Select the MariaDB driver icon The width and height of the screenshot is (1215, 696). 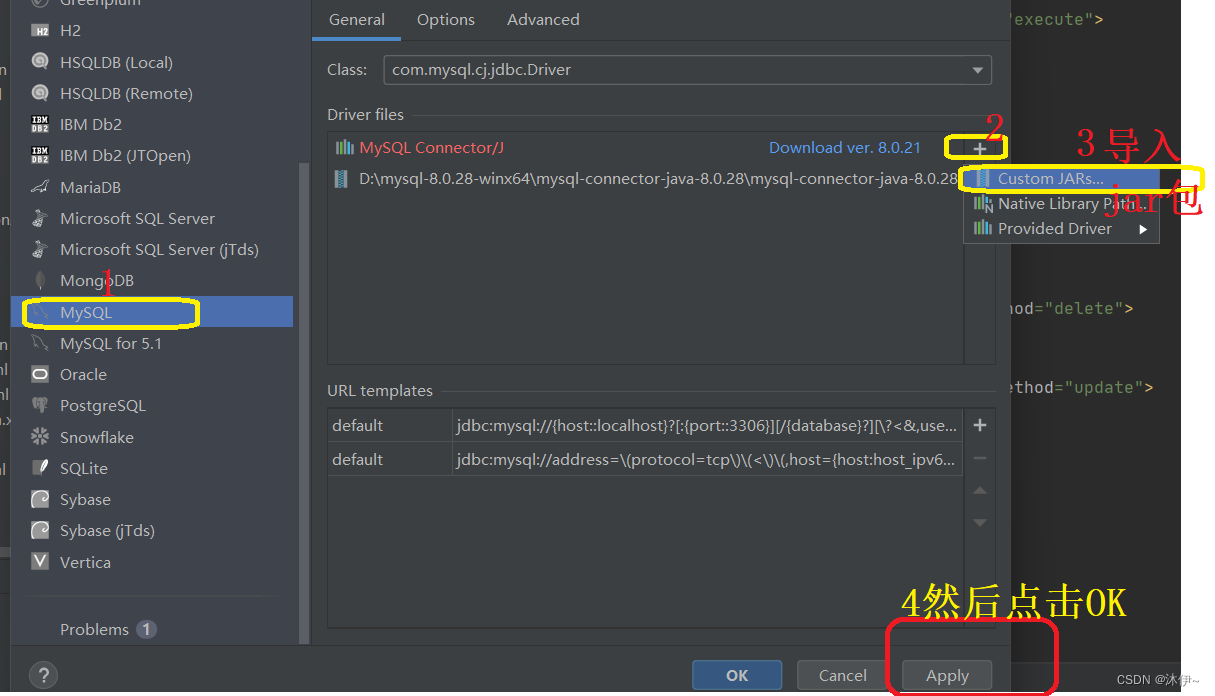pyautogui.click(x=40, y=187)
